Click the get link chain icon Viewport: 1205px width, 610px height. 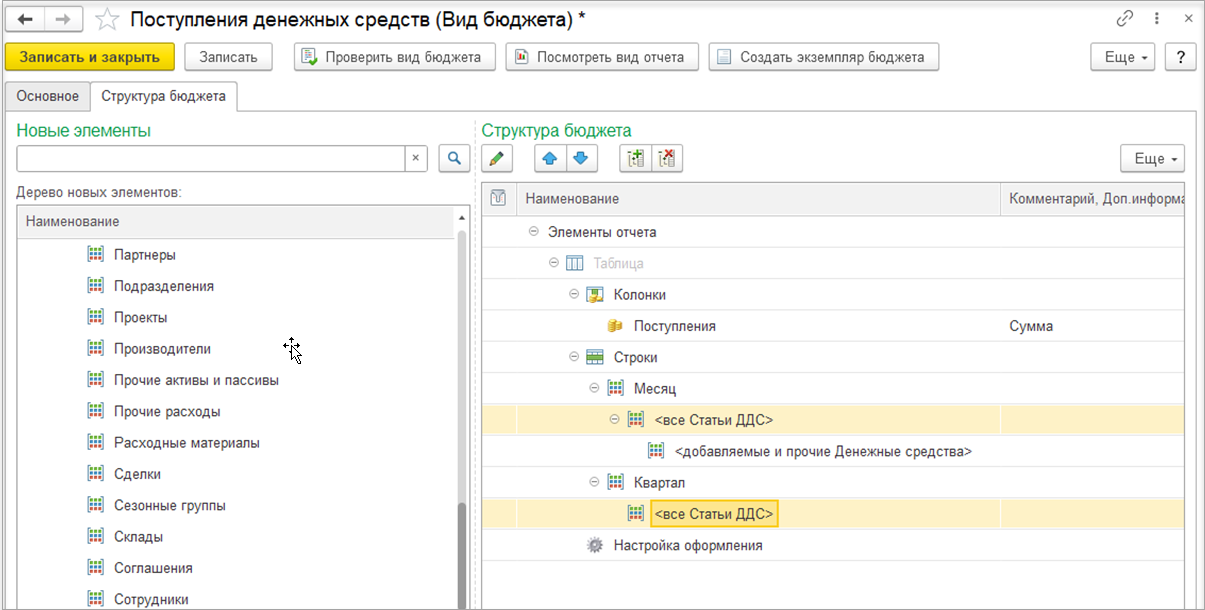pos(1125,20)
